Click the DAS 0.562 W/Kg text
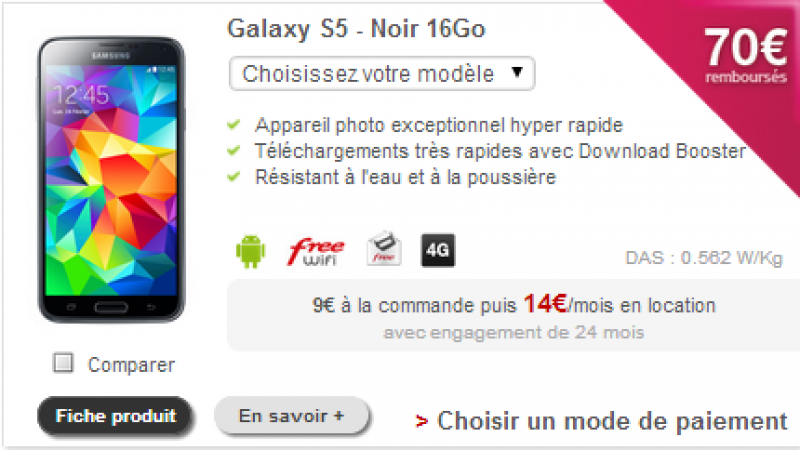This screenshot has height=450, width=800. tap(704, 258)
